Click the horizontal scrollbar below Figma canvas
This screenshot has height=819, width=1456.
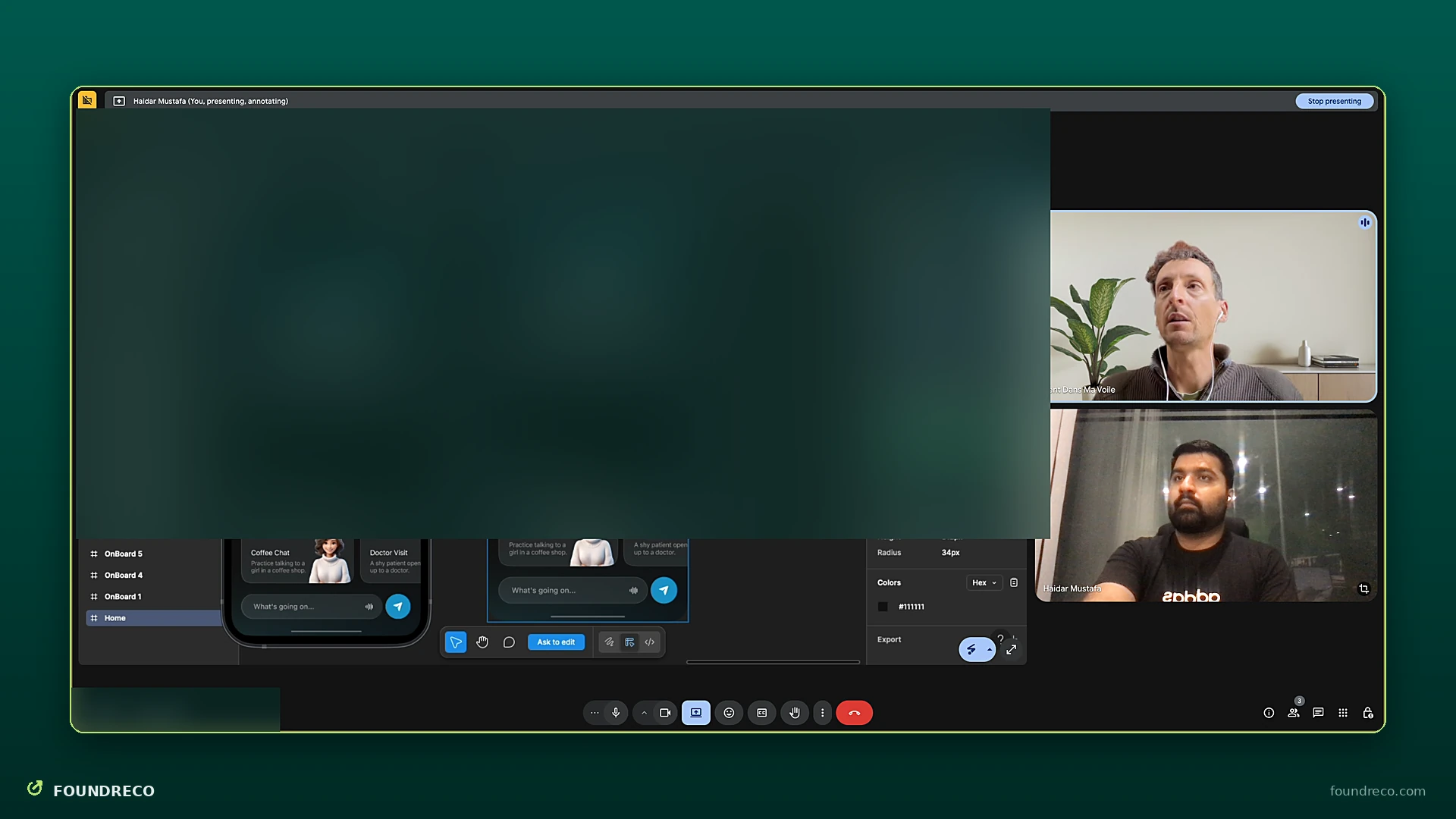[x=773, y=662]
